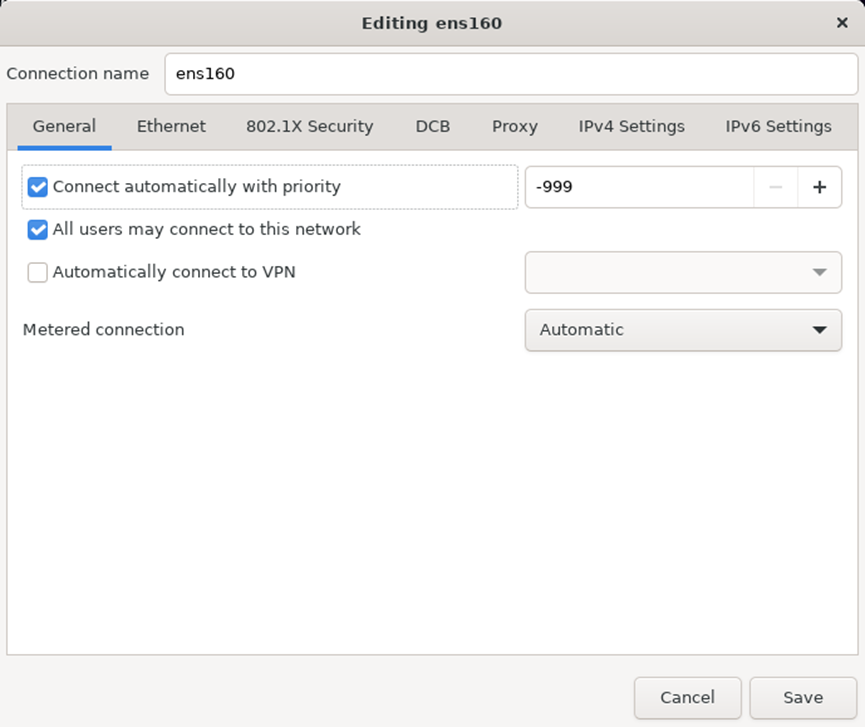865x727 pixels.
Task: Click the Connection name text field
Action: tap(510, 74)
